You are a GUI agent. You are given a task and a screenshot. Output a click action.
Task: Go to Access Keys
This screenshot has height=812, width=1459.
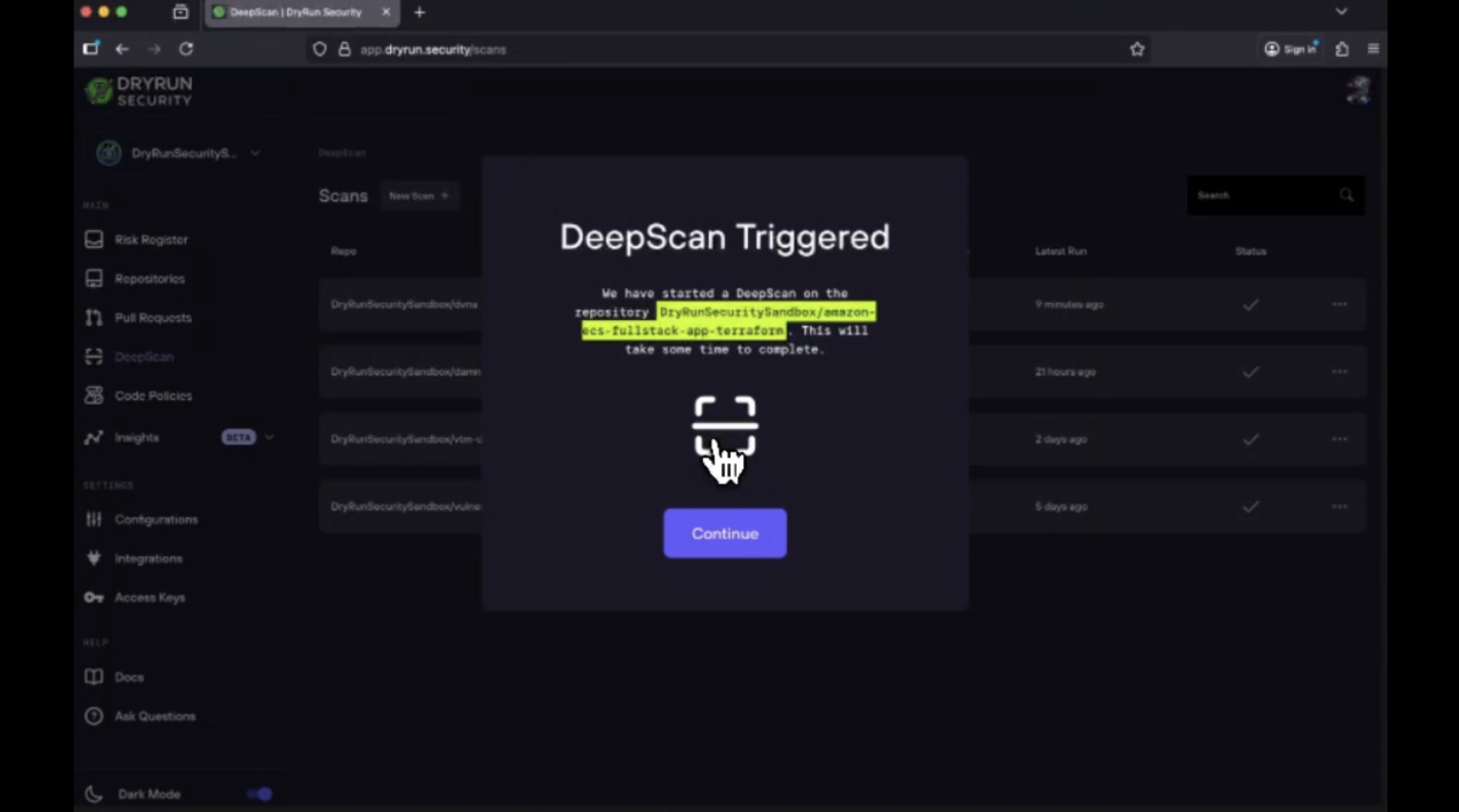tap(150, 597)
